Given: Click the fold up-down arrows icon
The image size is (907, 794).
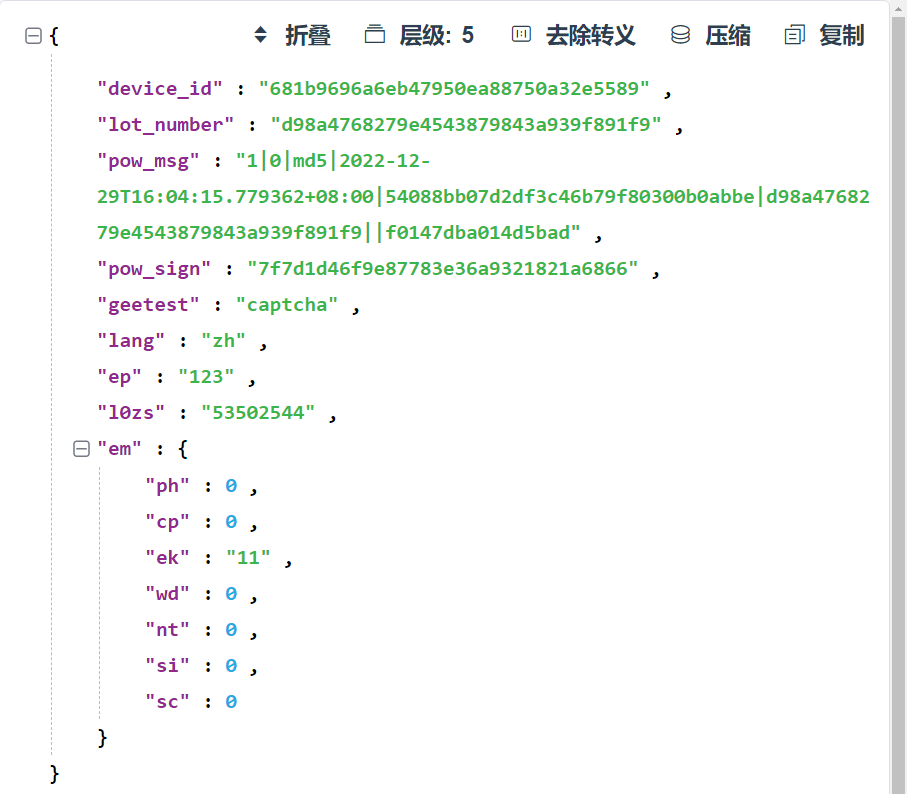Looking at the screenshot, I should (x=261, y=35).
